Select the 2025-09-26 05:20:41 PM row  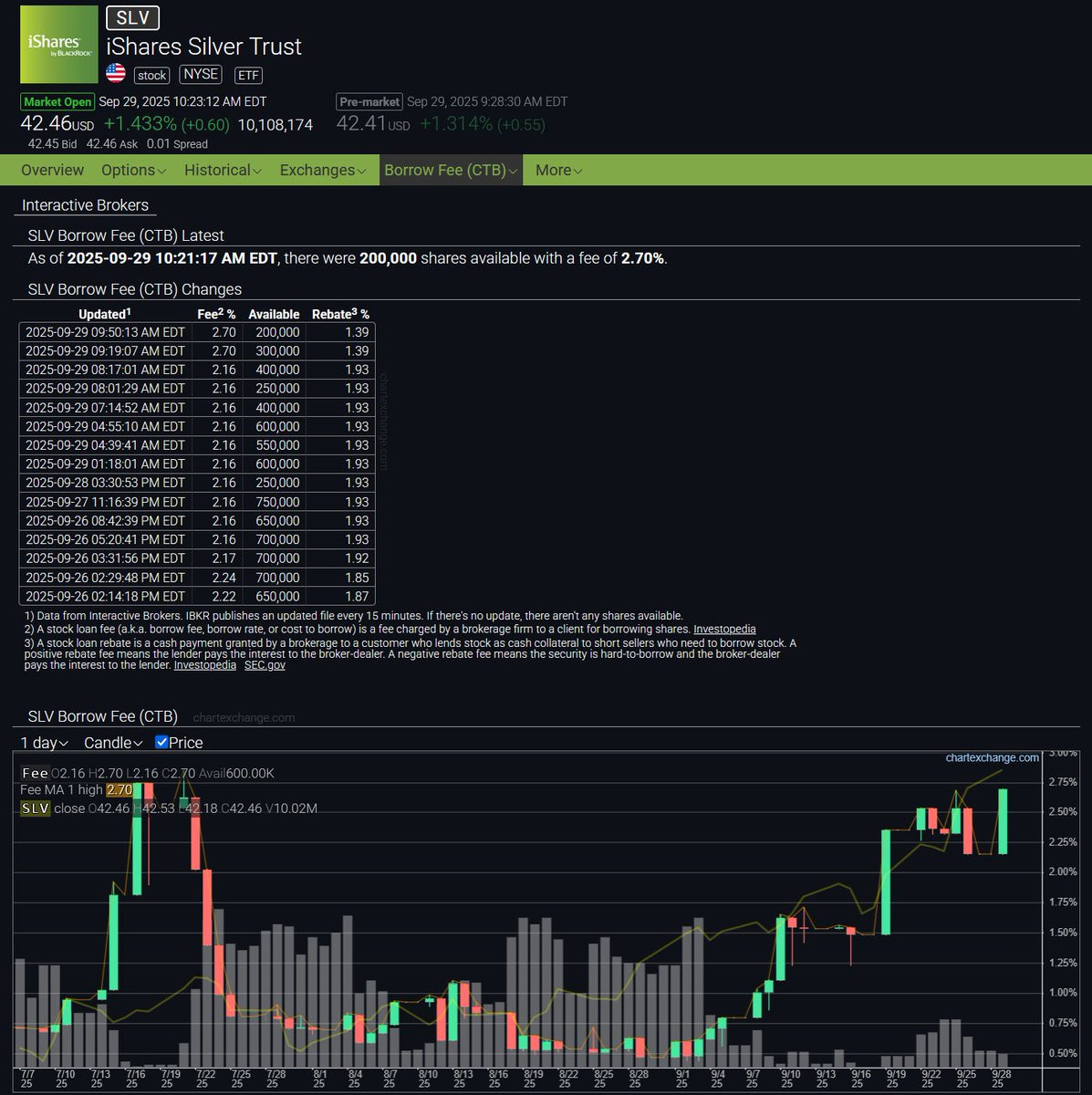pyautogui.click(x=197, y=539)
